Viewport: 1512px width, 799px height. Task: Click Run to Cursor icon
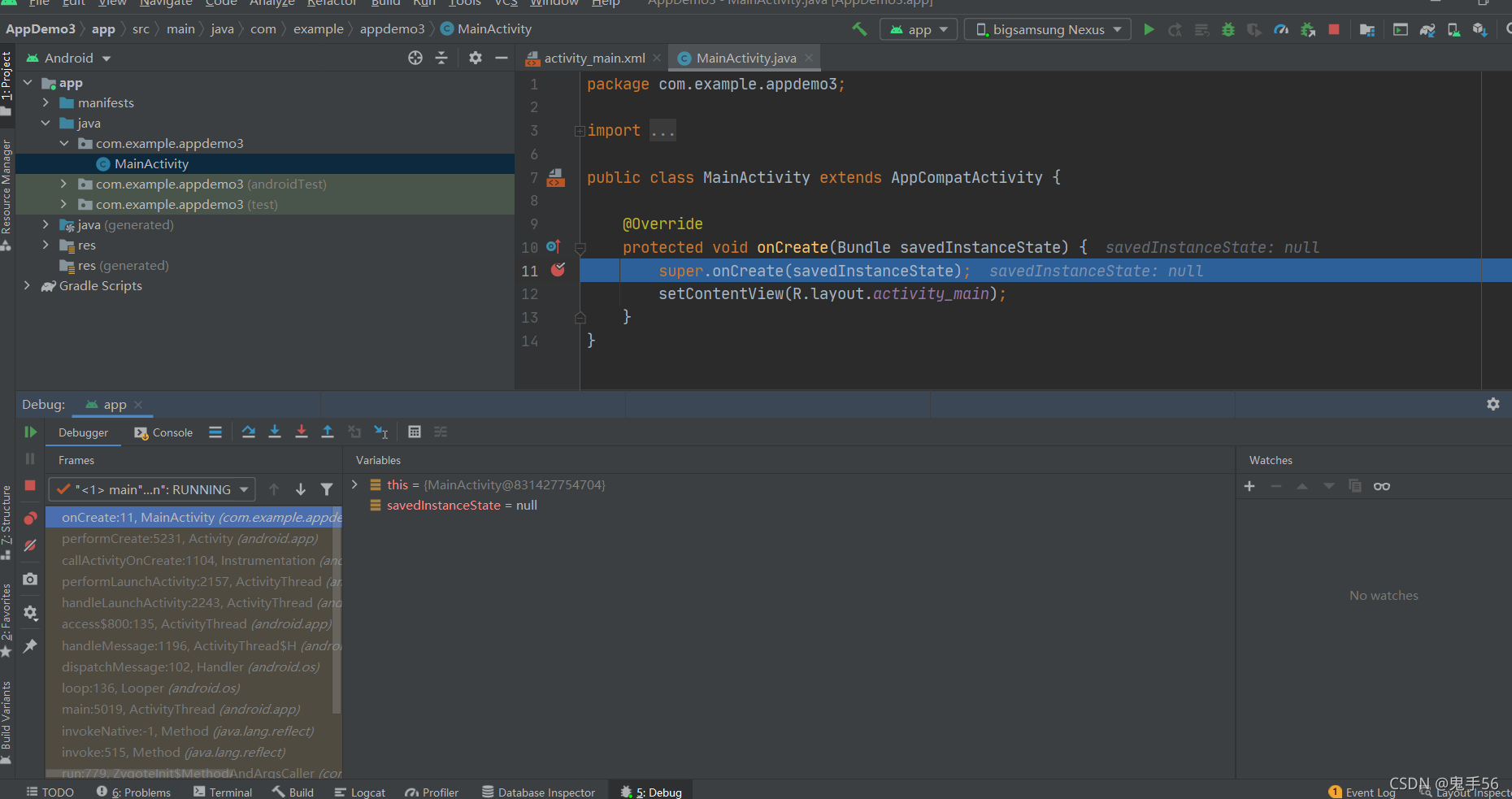click(x=380, y=432)
